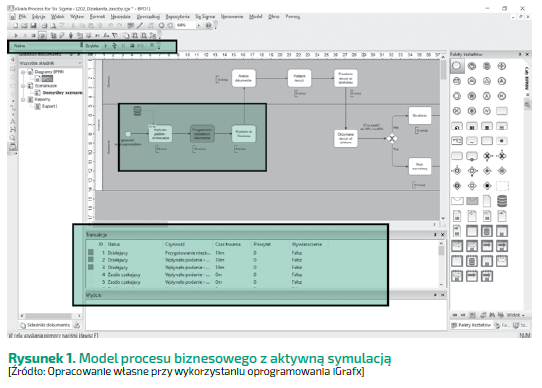Start the simulation with the play arrow icon
Image resolution: width=542 pixels, height=388 pixels.
16,35
